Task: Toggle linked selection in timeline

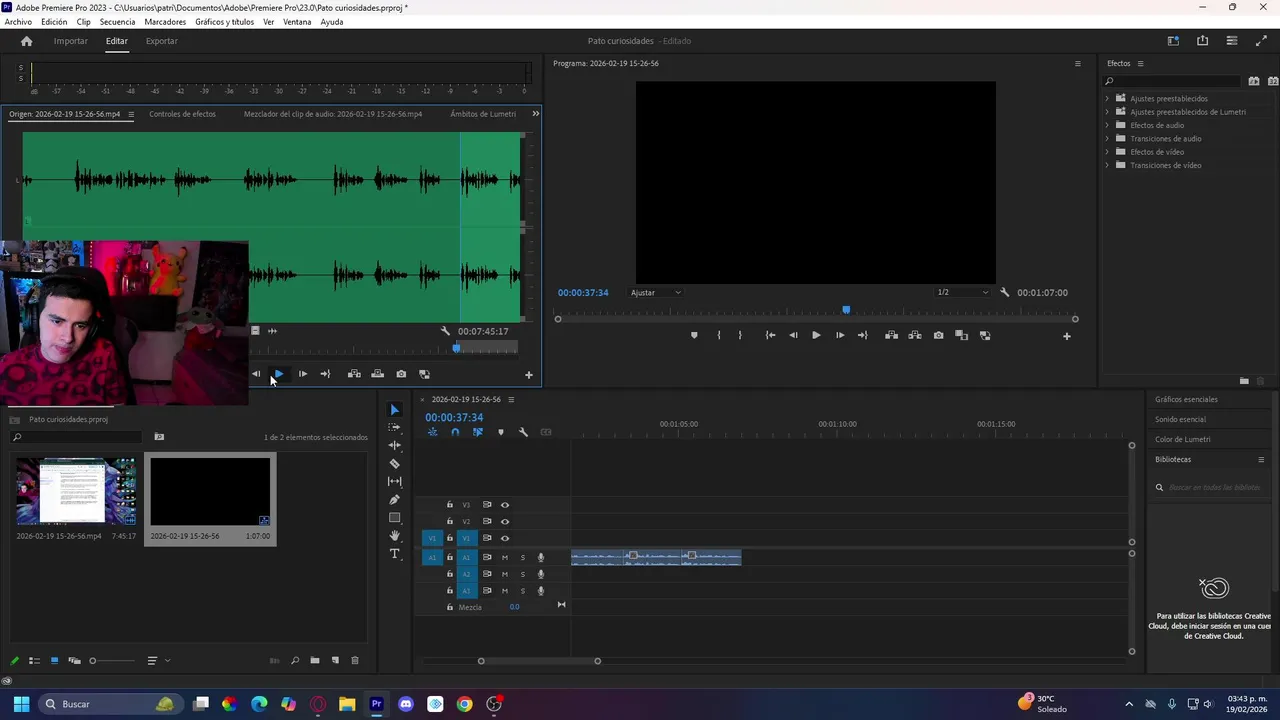Action: click(478, 432)
